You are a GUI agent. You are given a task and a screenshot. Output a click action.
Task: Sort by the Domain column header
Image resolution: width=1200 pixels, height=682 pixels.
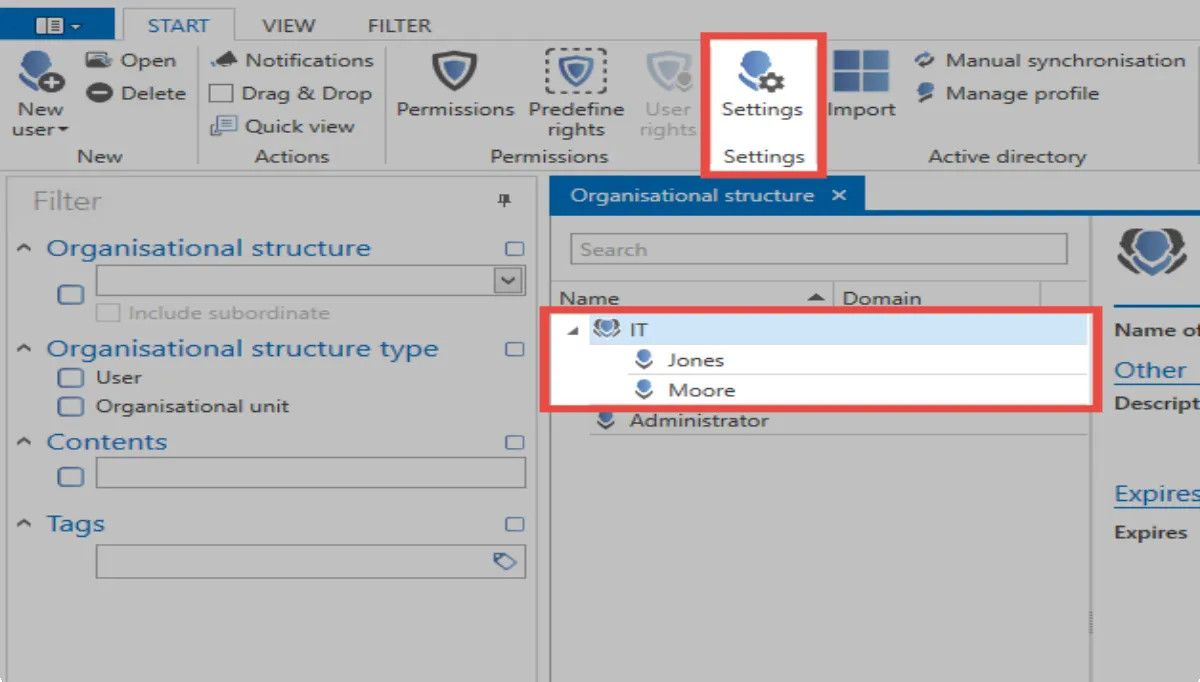(x=936, y=298)
